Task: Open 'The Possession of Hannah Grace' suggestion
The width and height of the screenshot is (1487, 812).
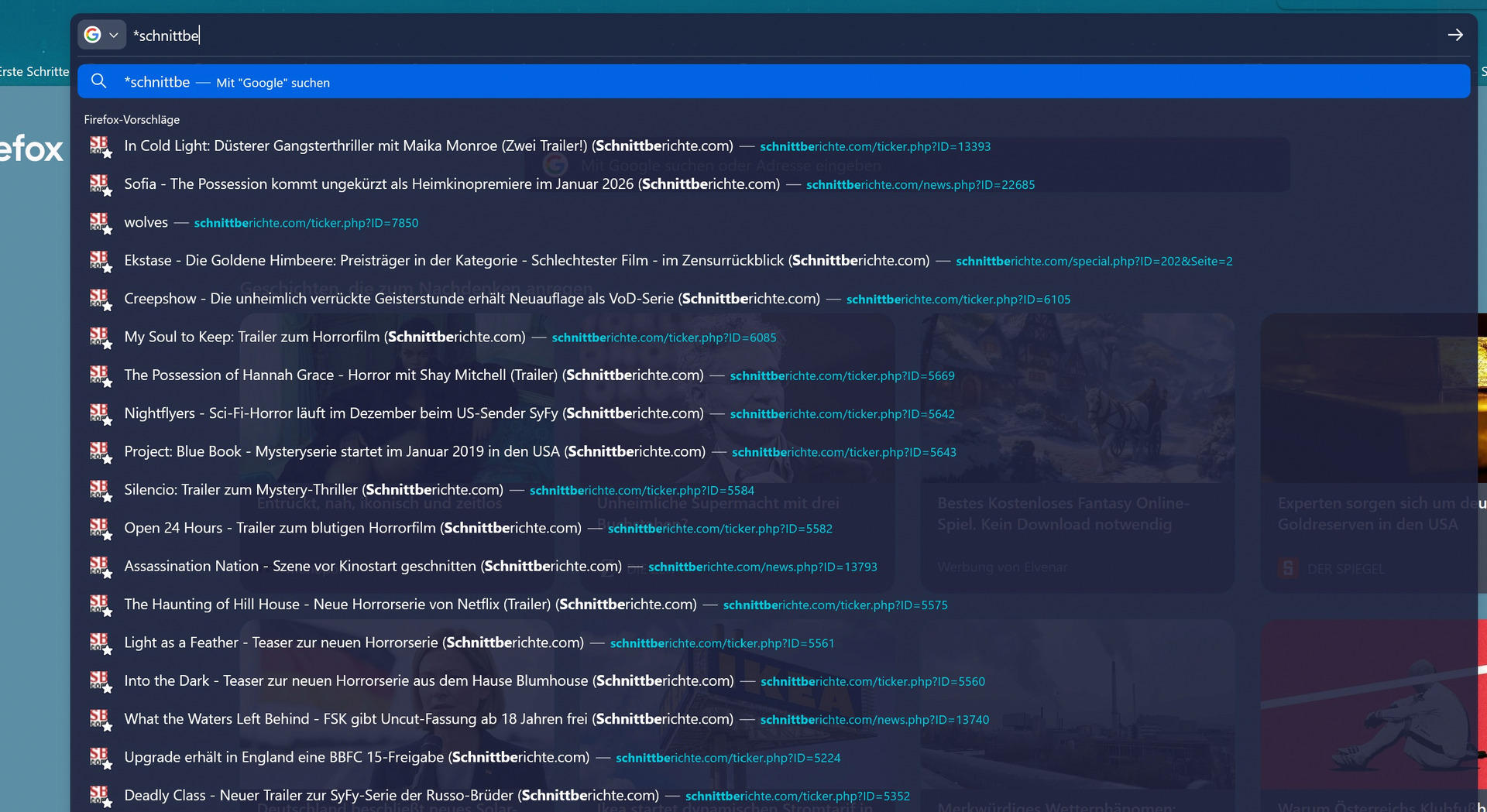Action: [774, 375]
